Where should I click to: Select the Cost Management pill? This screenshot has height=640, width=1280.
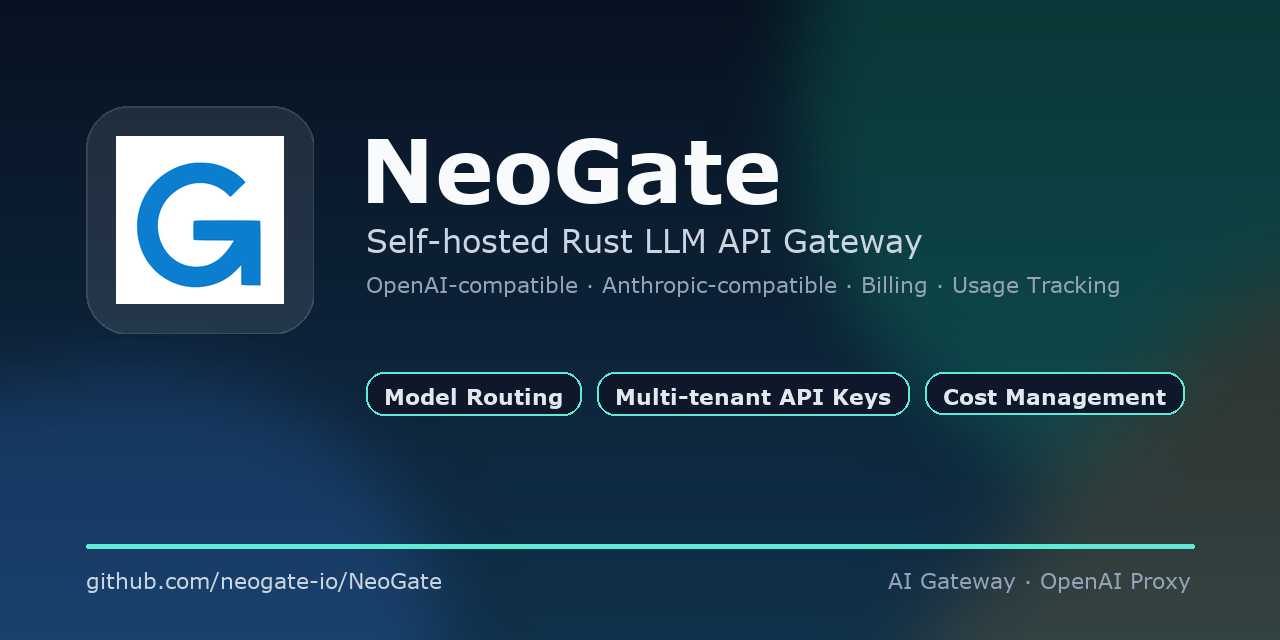click(x=1055, y=394)
